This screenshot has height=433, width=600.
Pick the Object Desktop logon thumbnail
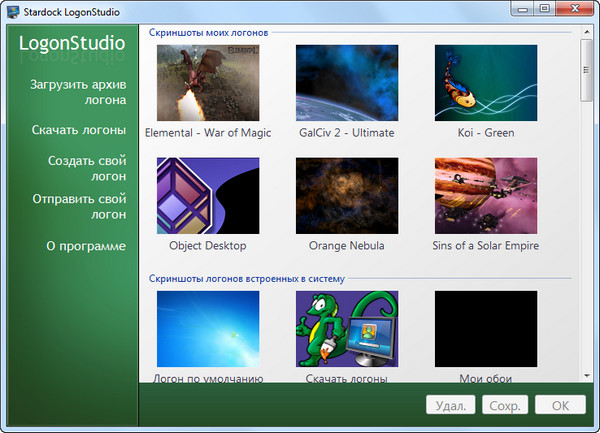tap(208, 195)
